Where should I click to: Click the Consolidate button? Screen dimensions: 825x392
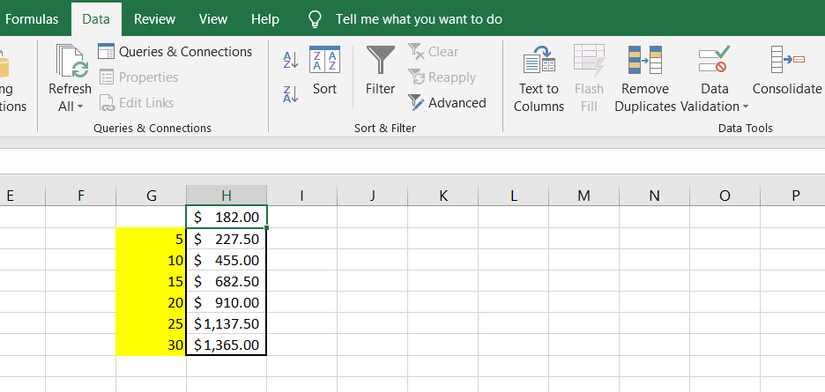point(787,71)
